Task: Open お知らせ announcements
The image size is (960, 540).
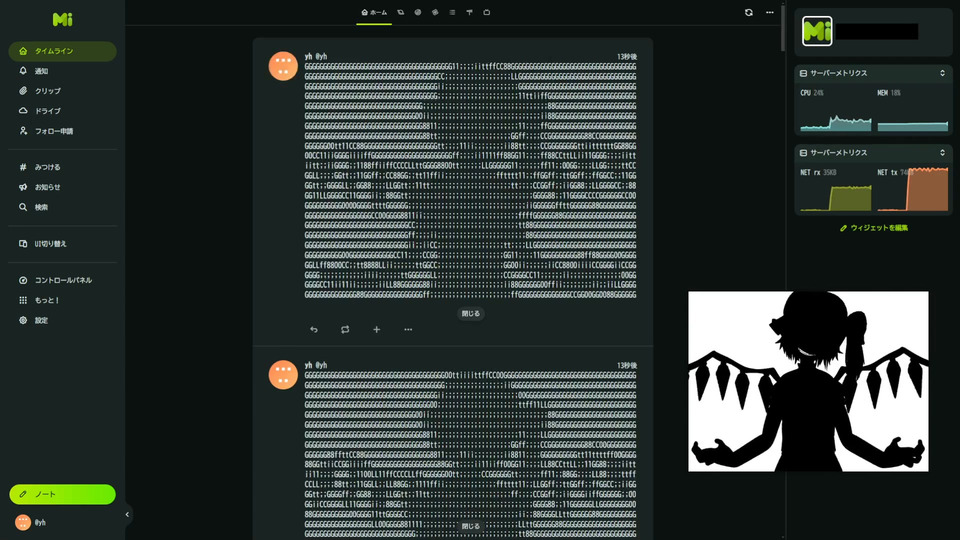Action: click(x=62, y=187)
